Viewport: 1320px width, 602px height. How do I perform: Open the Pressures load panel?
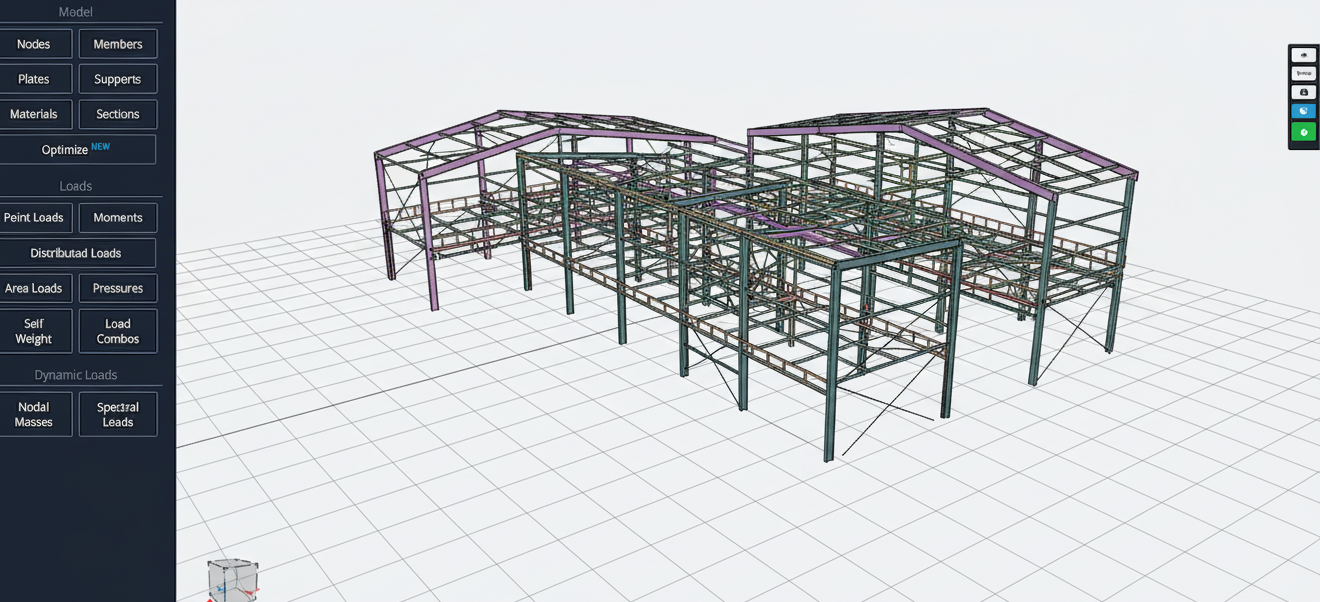118,288
